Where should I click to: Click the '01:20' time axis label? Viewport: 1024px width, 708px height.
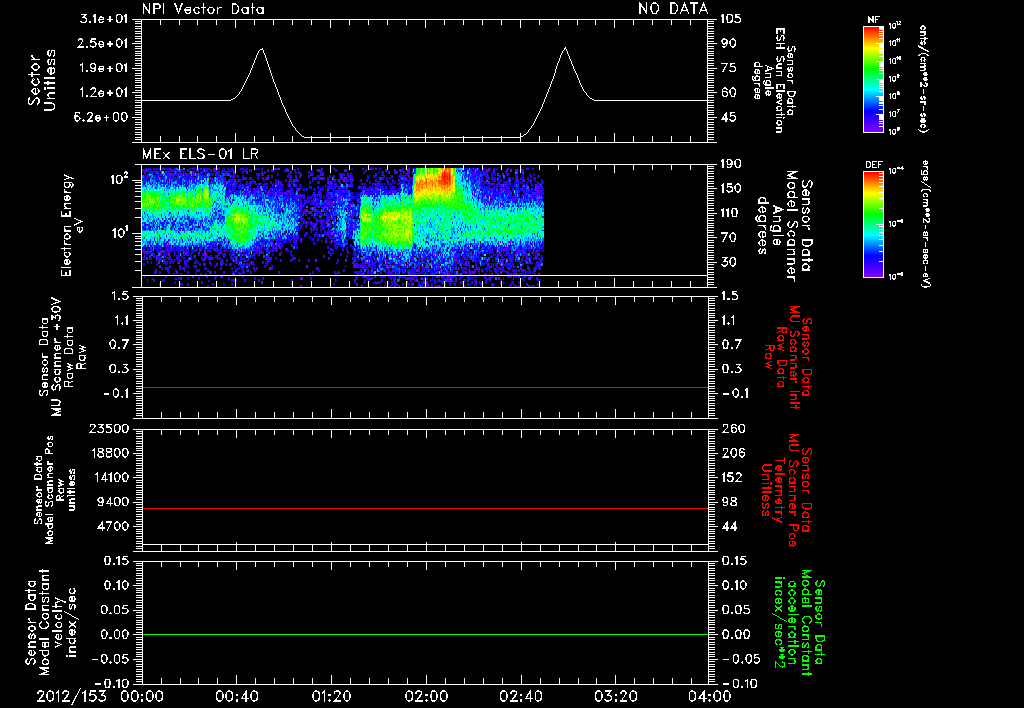pyautogui.click(x=331, y=696)
